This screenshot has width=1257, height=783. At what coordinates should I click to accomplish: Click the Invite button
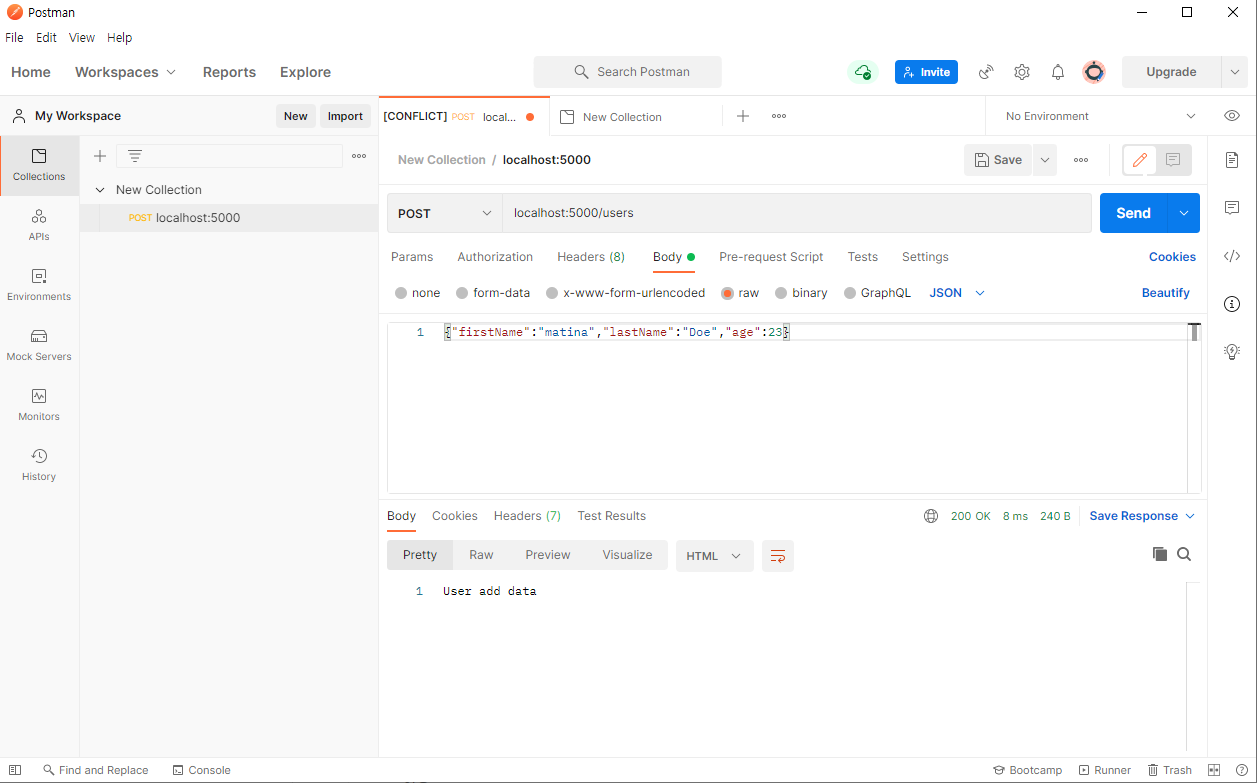click(926, 72)
